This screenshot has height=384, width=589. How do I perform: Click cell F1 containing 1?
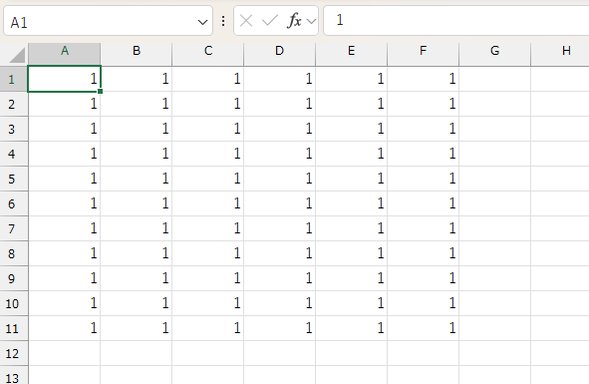tap(423, 79)
